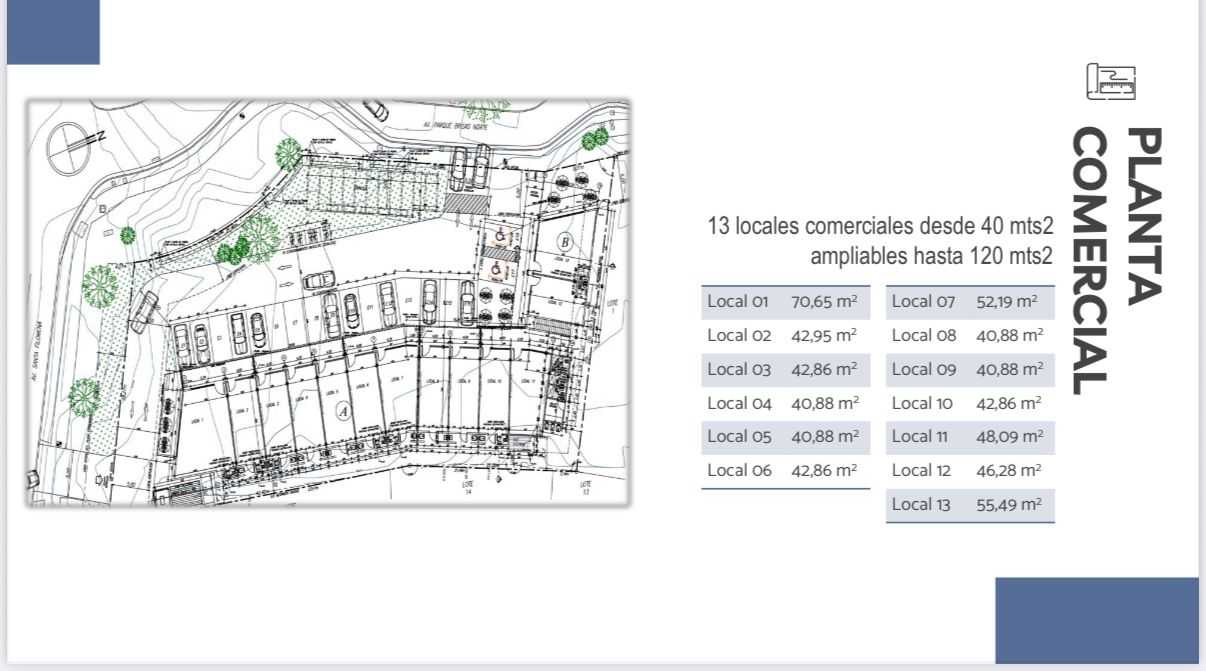The image size is (1206, 671).
Task: Select the Local 02 row showing 42,95 m²
Action: [784, 335]
